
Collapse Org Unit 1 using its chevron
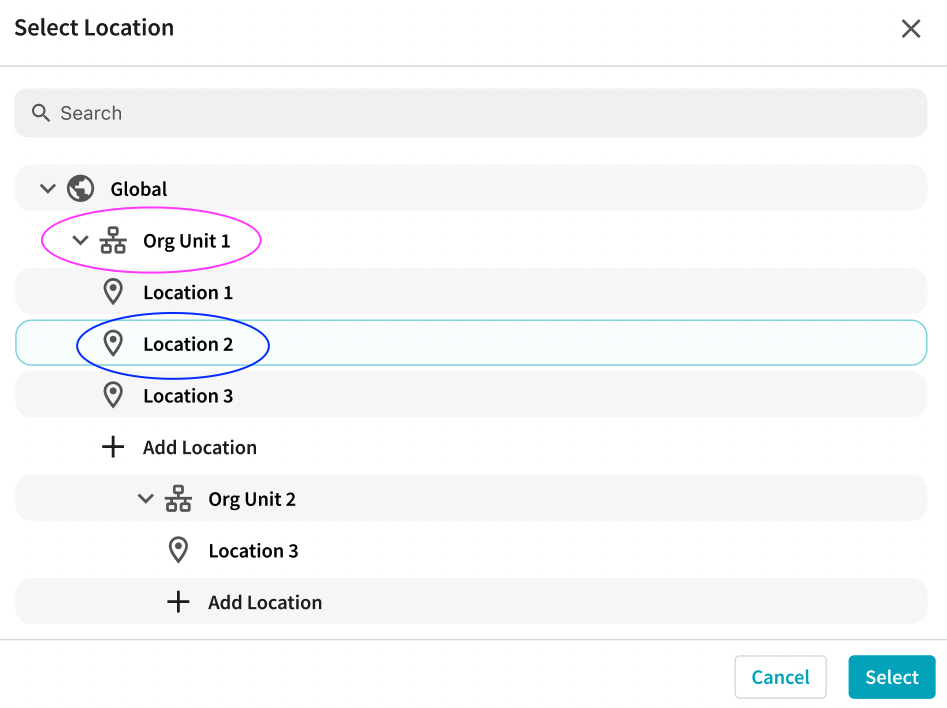[81, 241]
